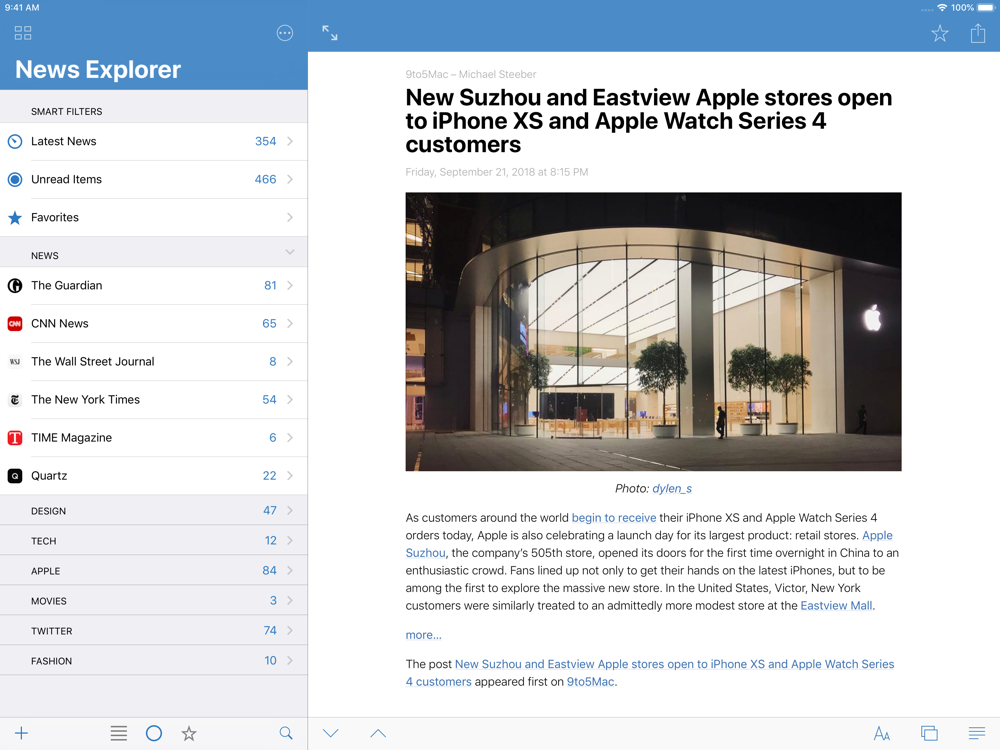Screen dimensions: 1000x750
Task: Go to next article down arrow
Action: point(330,733)
